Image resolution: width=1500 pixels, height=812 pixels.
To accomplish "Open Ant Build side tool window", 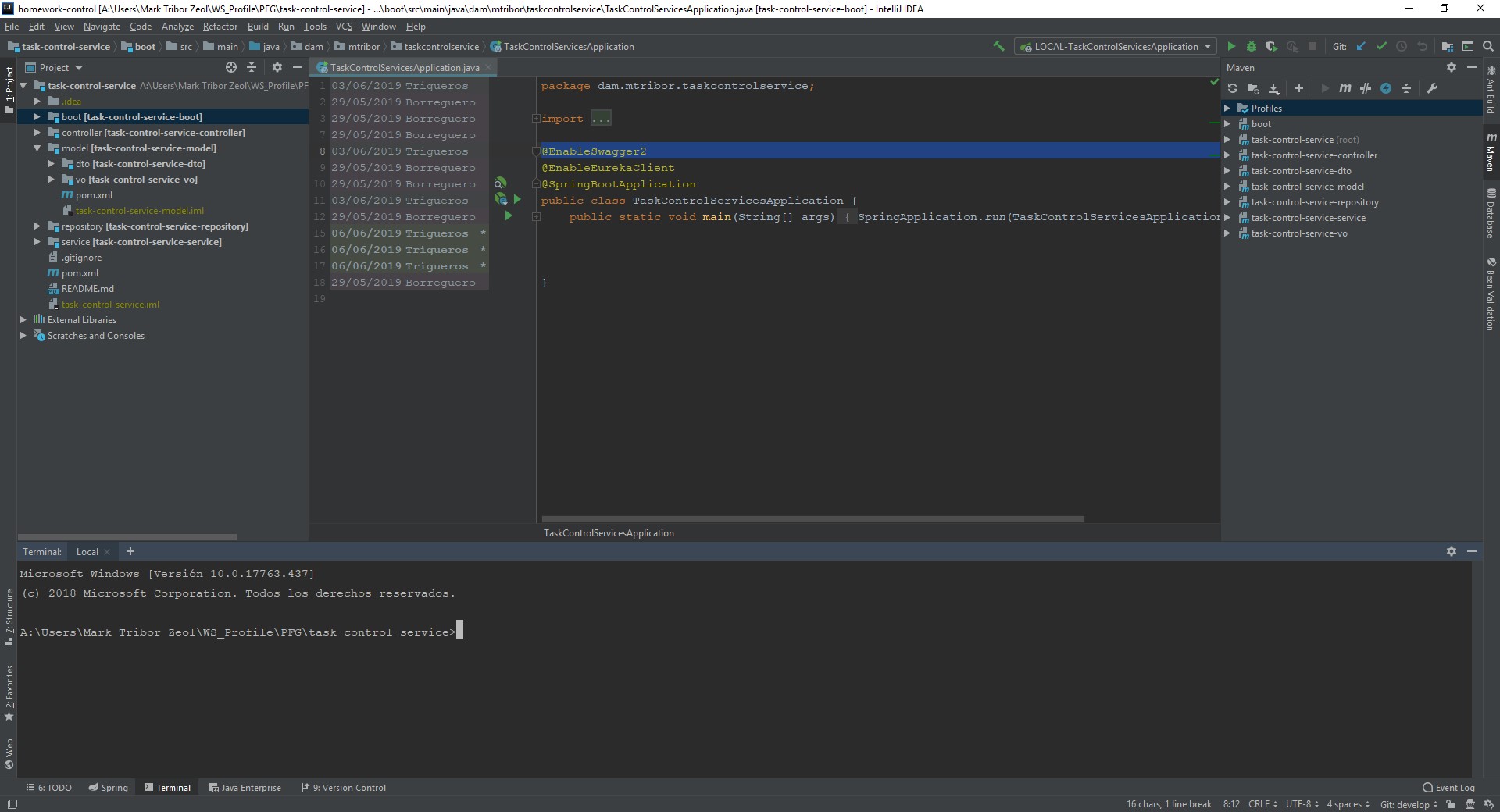I will 1491,91.
